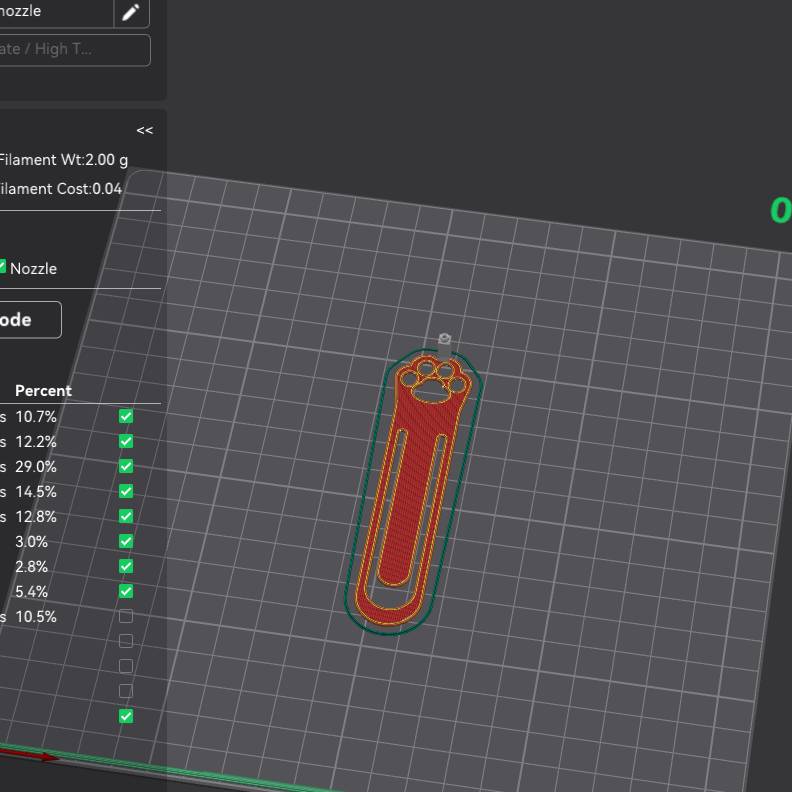
Task: Uncheck the 10.7% row visibility checkbox
Action: pos(126,416)
